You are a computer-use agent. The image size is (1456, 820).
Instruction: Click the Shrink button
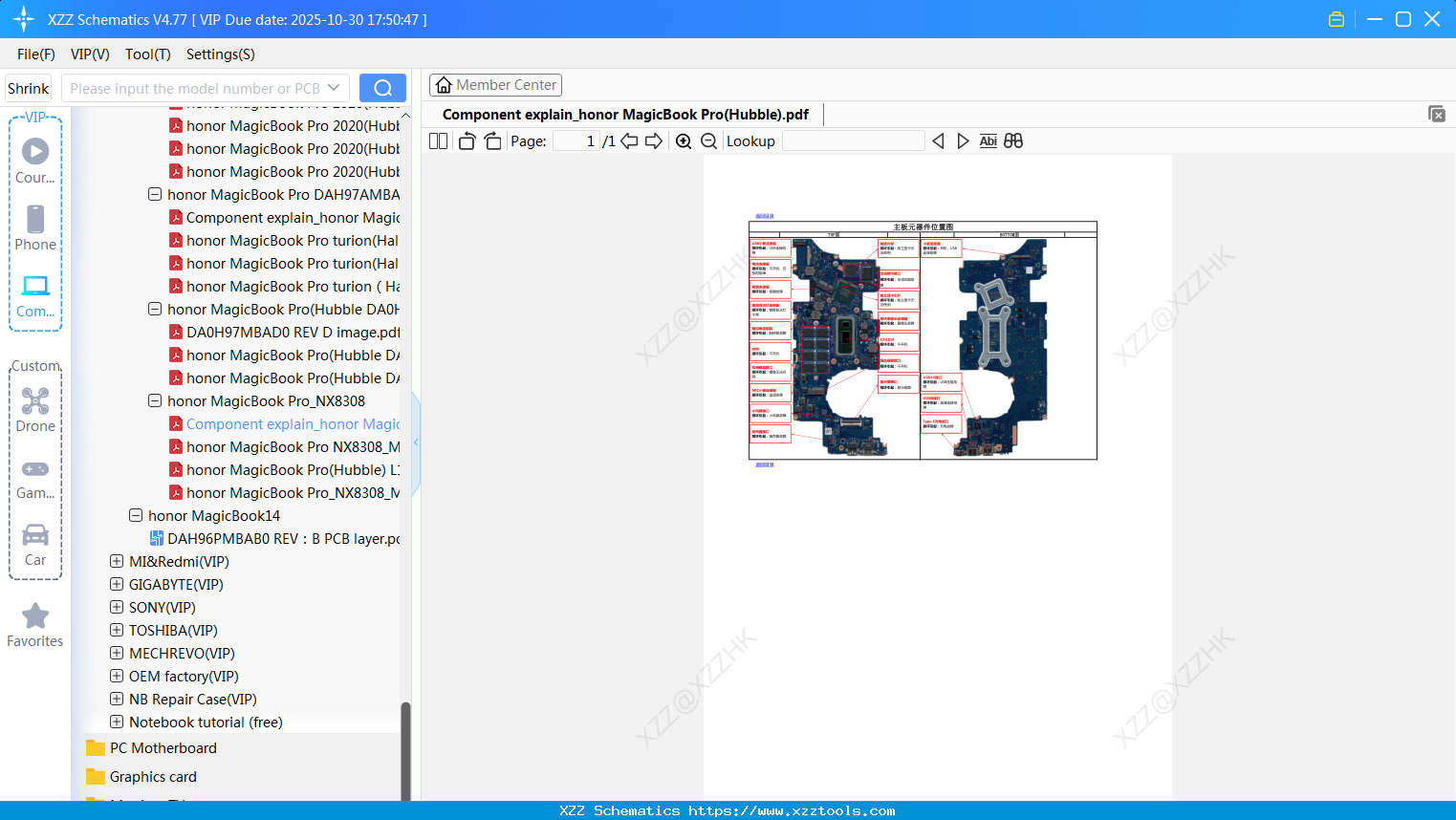(28, 88)
